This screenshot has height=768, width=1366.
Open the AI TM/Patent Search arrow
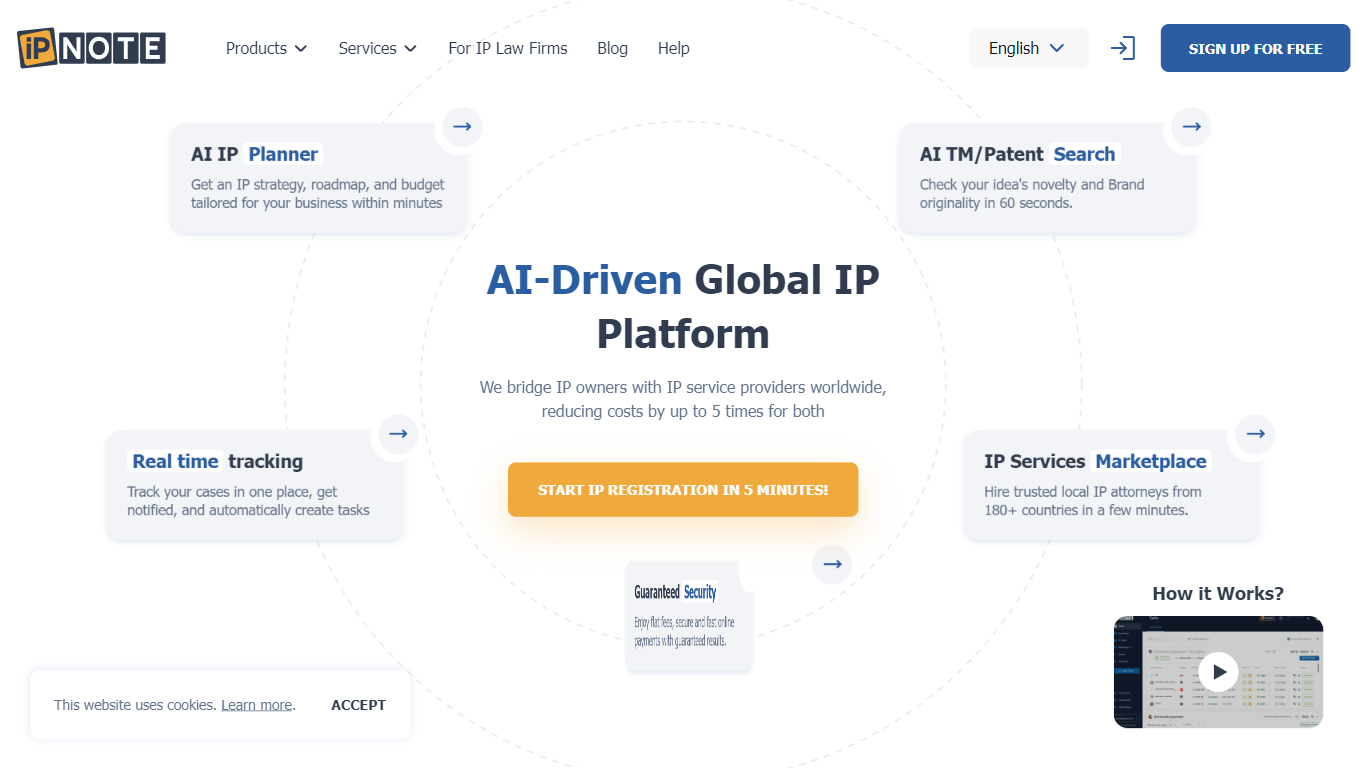click(1191, 127)
